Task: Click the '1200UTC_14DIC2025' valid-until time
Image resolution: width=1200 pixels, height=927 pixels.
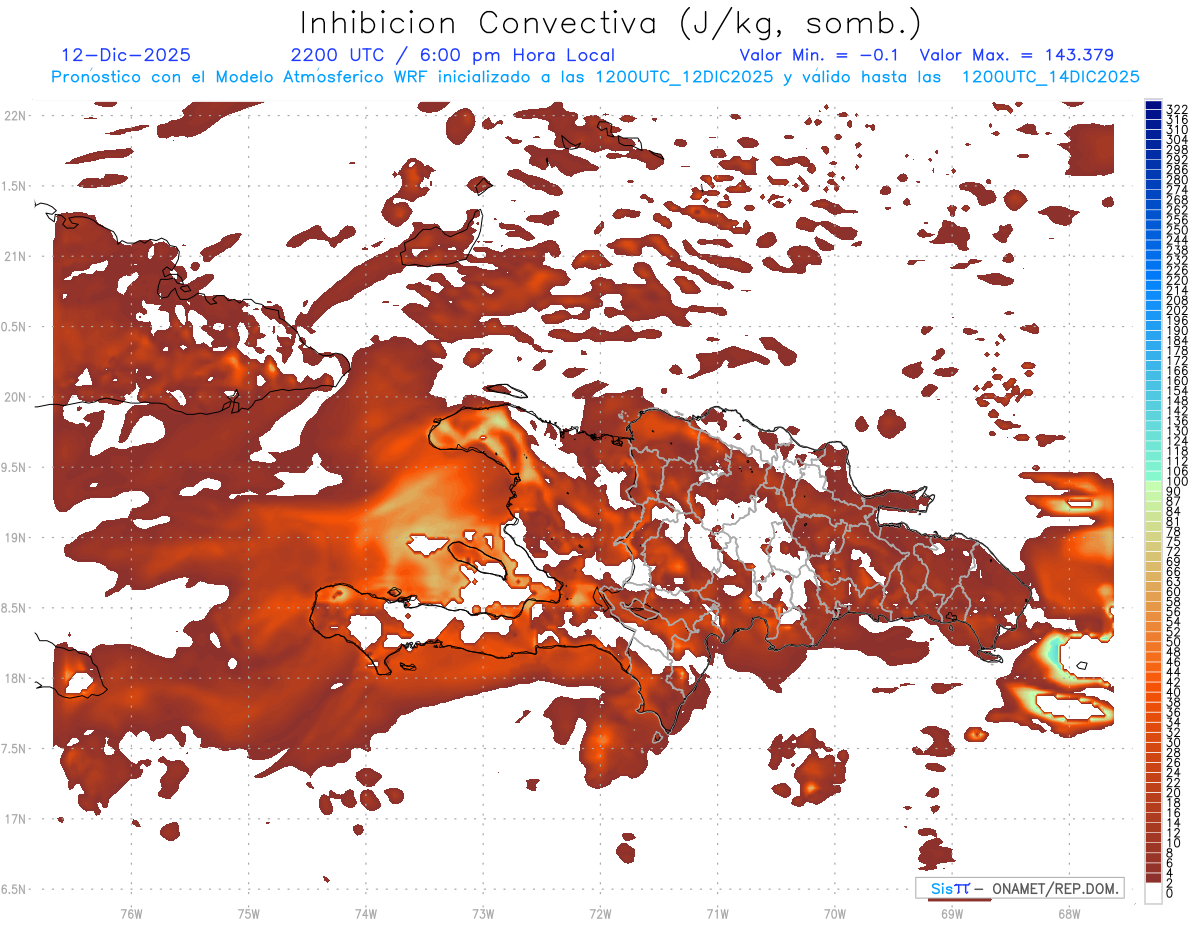Action: coord(1050,77)
